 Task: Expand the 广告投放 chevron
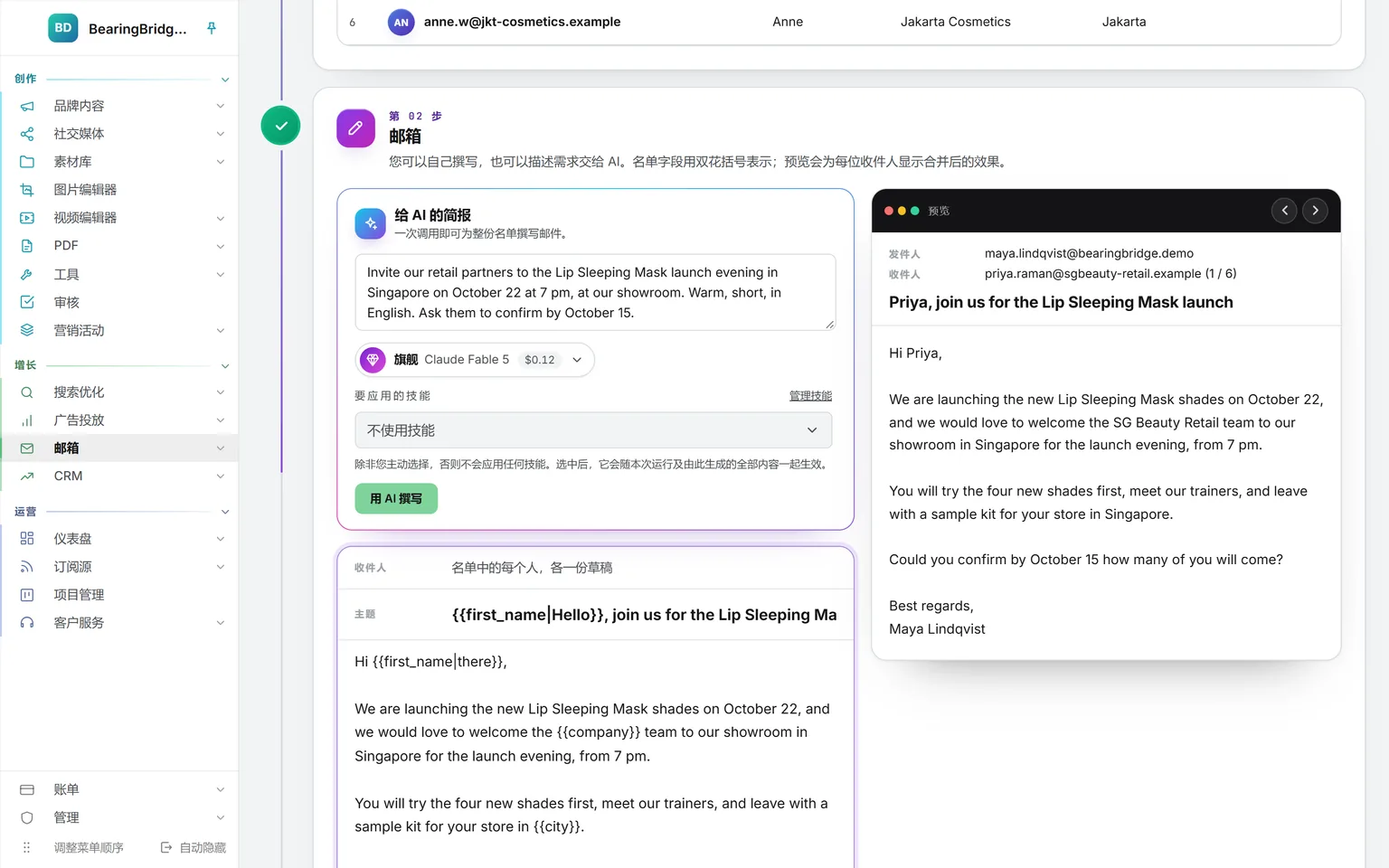221,420
